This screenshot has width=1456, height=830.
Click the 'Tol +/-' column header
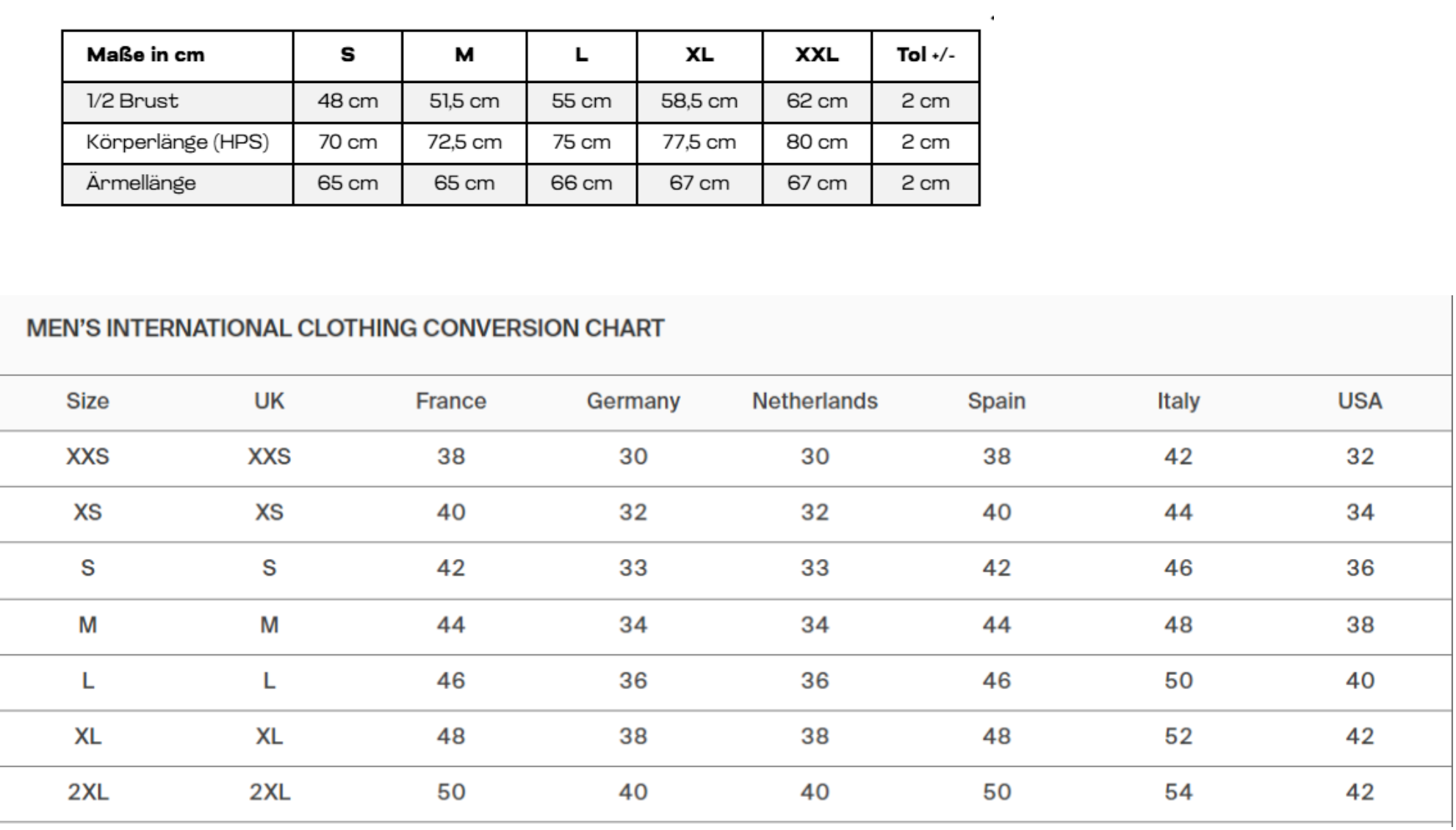coord(926,56)
